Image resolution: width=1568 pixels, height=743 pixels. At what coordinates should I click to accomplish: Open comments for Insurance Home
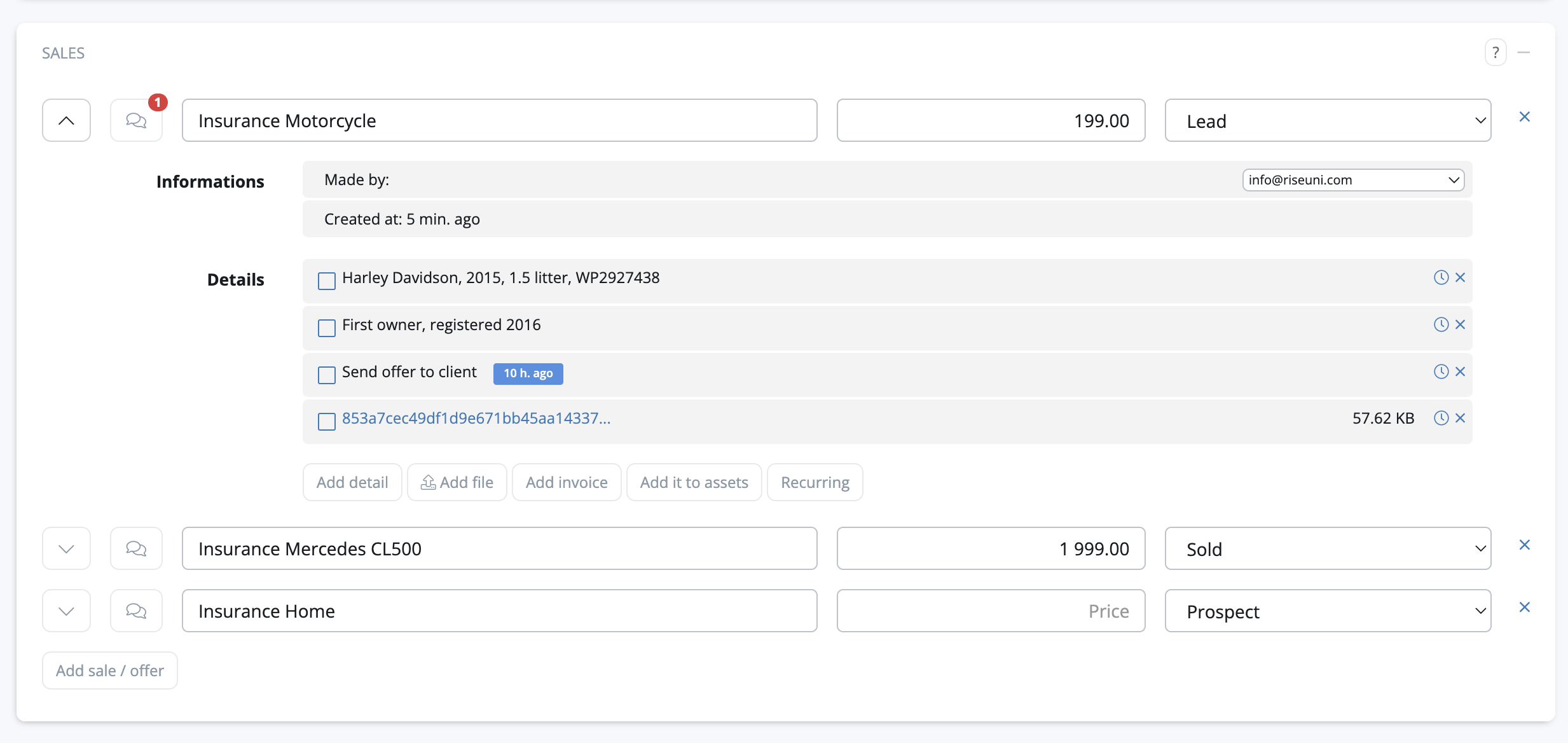click(x=136, y=611)
